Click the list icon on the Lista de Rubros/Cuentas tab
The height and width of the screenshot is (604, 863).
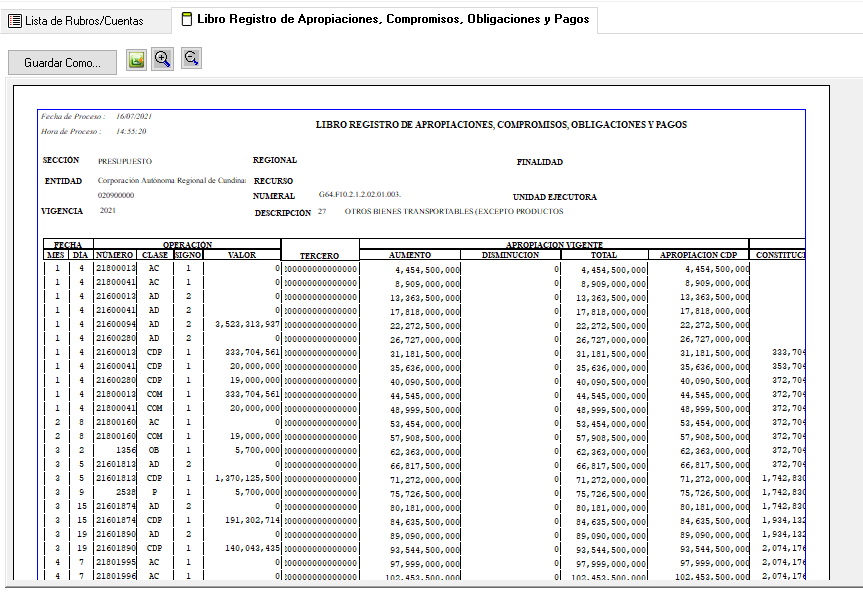15,20
